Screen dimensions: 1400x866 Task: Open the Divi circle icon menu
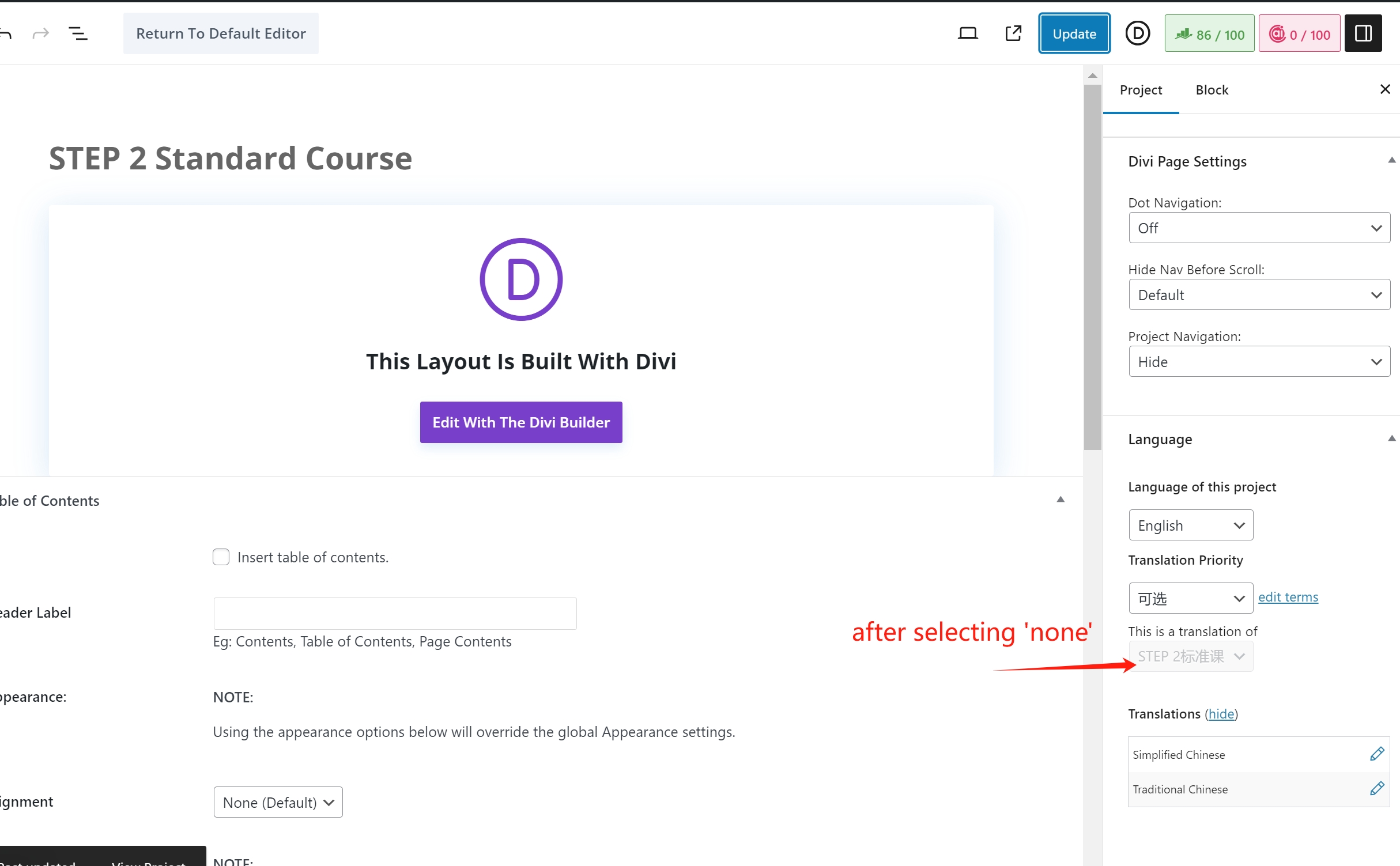pyautogui.click(x=1137, y=33)
